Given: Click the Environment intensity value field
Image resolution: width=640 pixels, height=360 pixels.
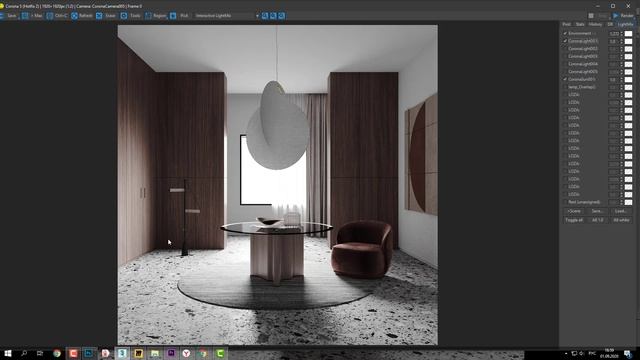Looking at the screenshot, I should [614, 33].
